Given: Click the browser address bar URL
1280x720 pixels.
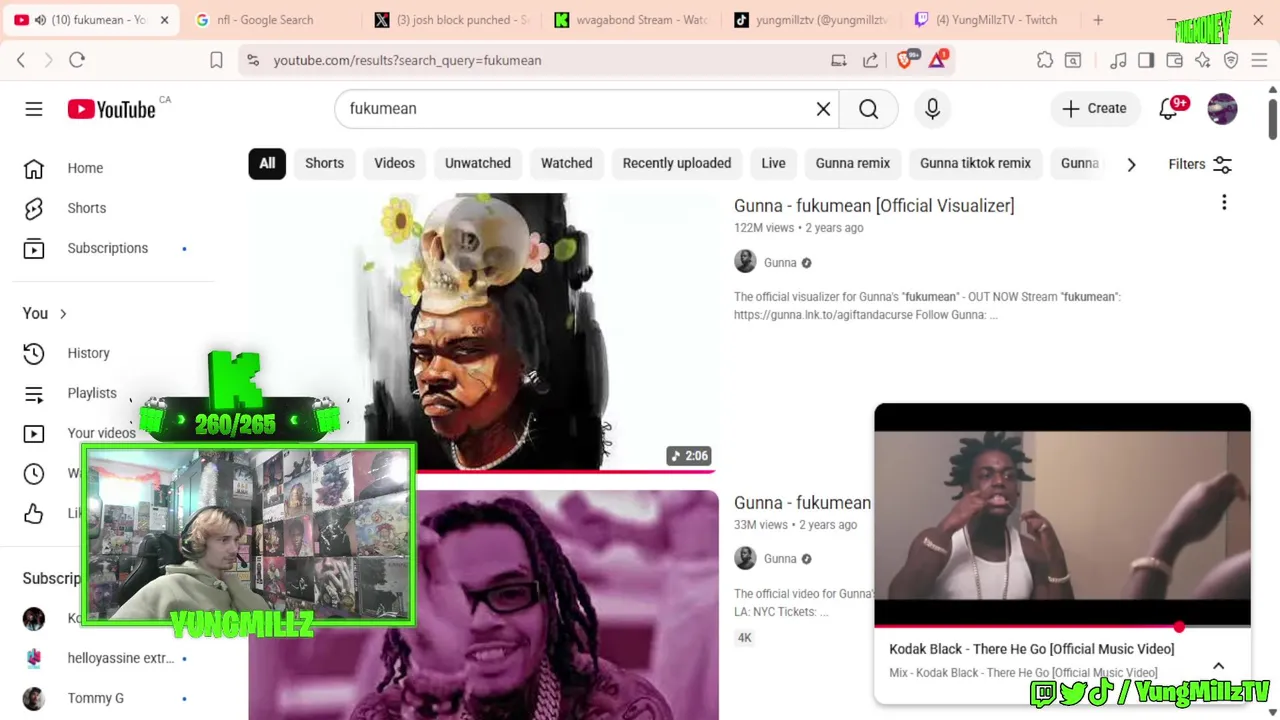Looking at the screenshot, I should [407, 60].
